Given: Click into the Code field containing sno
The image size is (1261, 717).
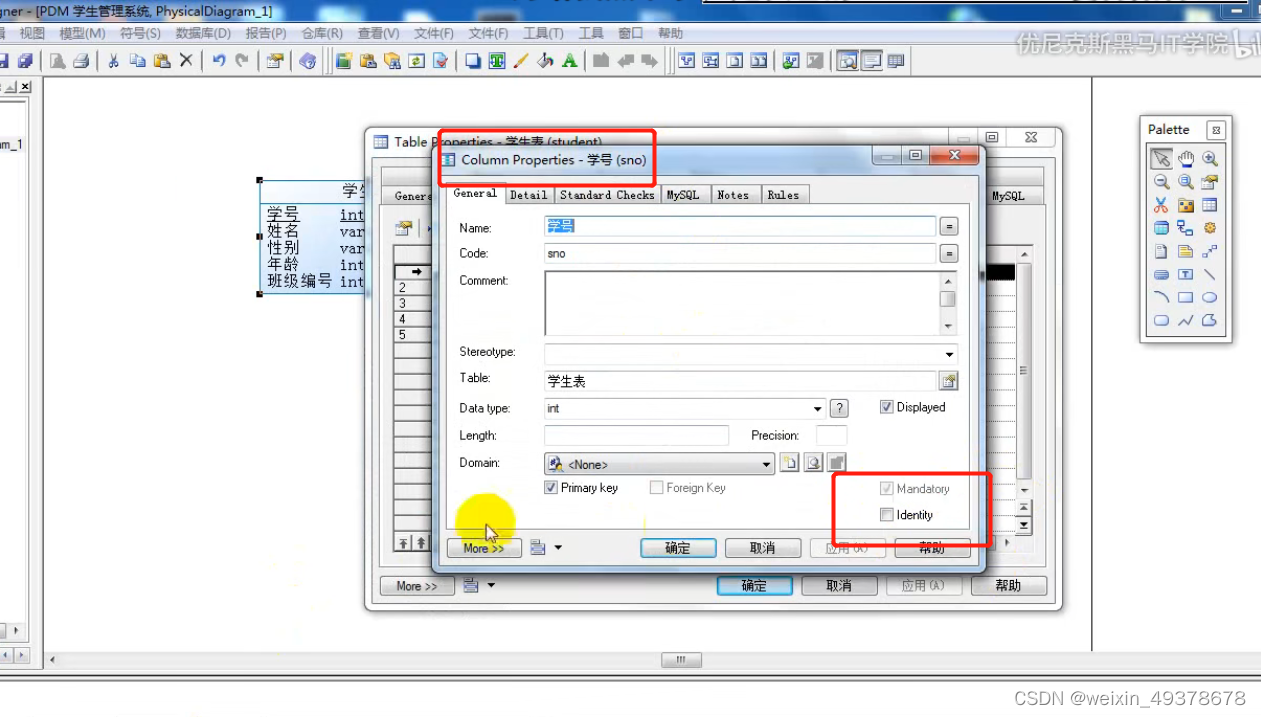Looking at the screenshot, I should 740,254.
